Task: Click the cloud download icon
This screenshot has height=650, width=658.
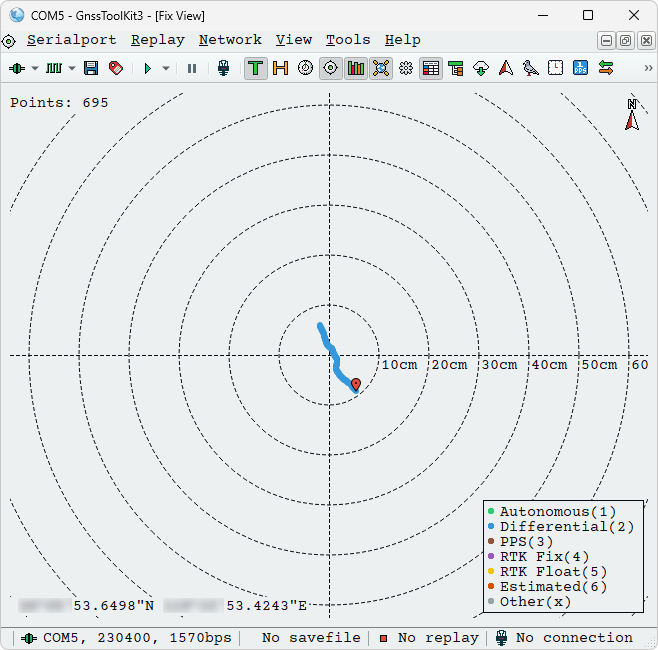Action: coord(481,68)
